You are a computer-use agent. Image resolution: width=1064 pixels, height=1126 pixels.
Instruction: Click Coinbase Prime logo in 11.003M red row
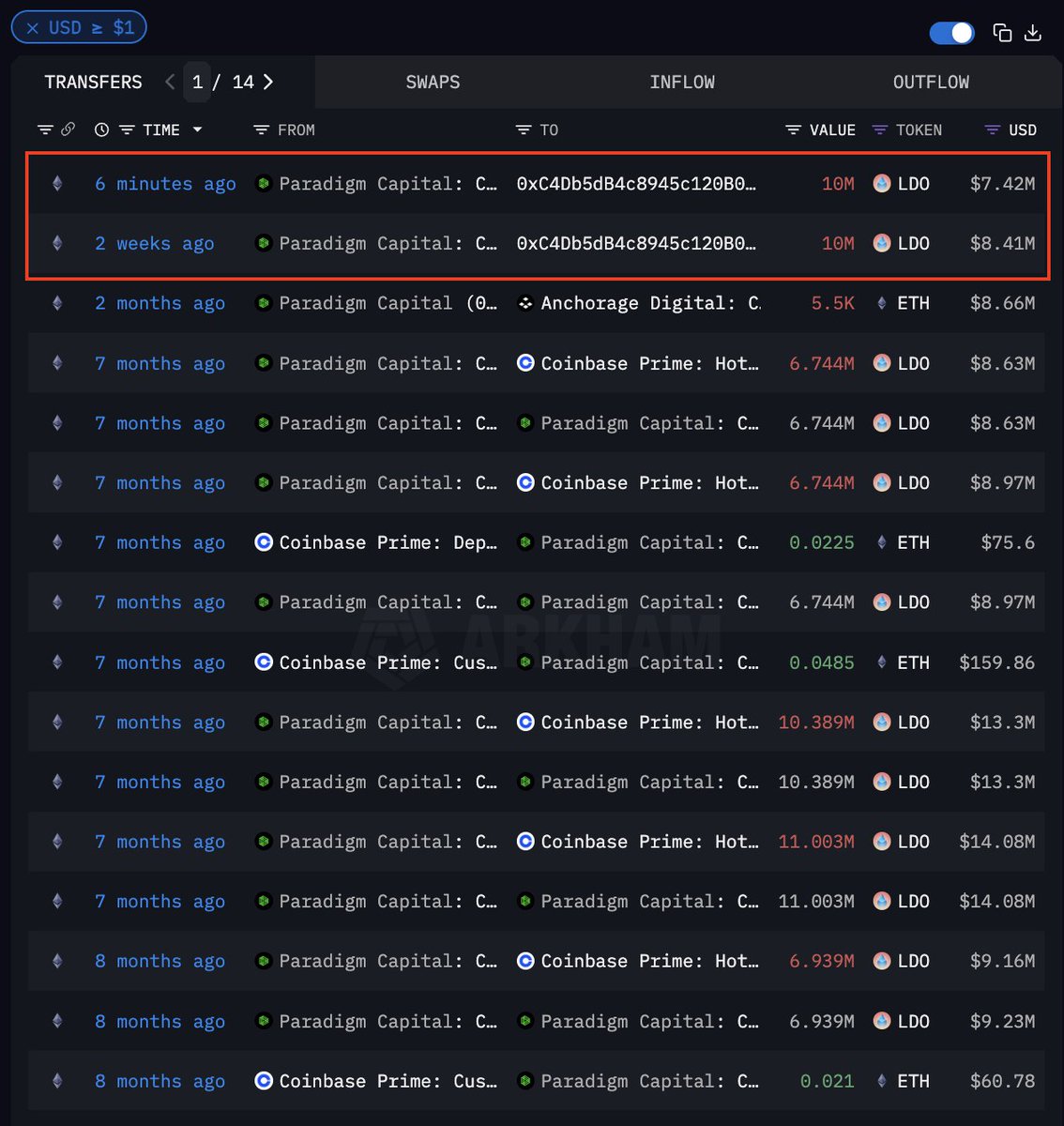point(525,842)
